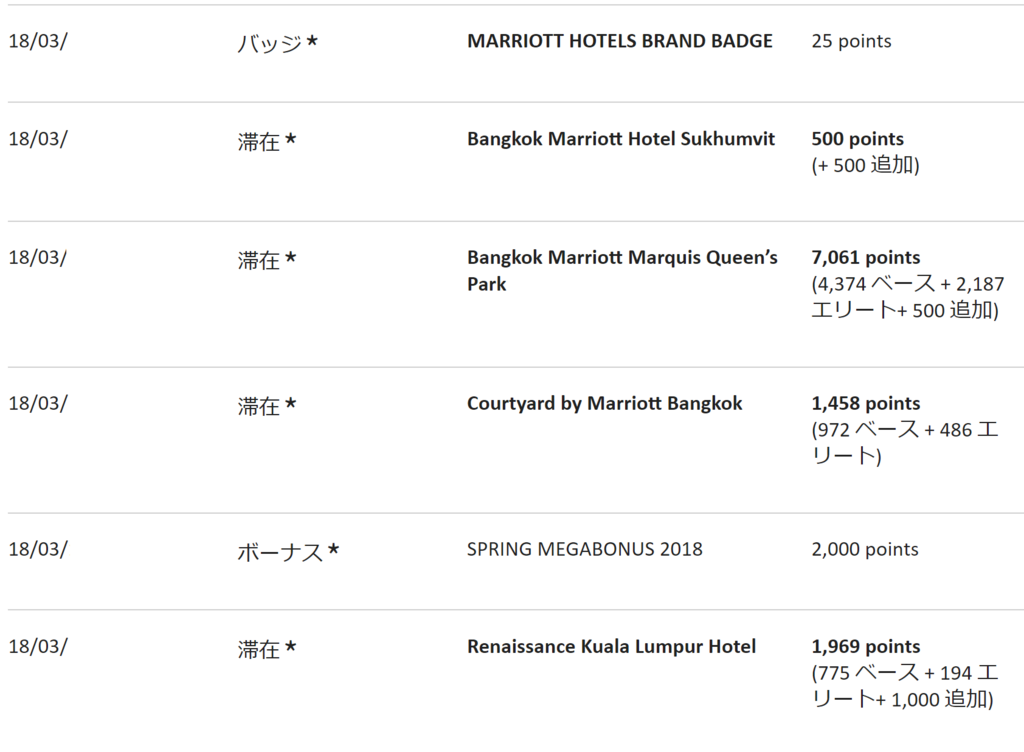Click the 7,061 points total

click(865, 258)
